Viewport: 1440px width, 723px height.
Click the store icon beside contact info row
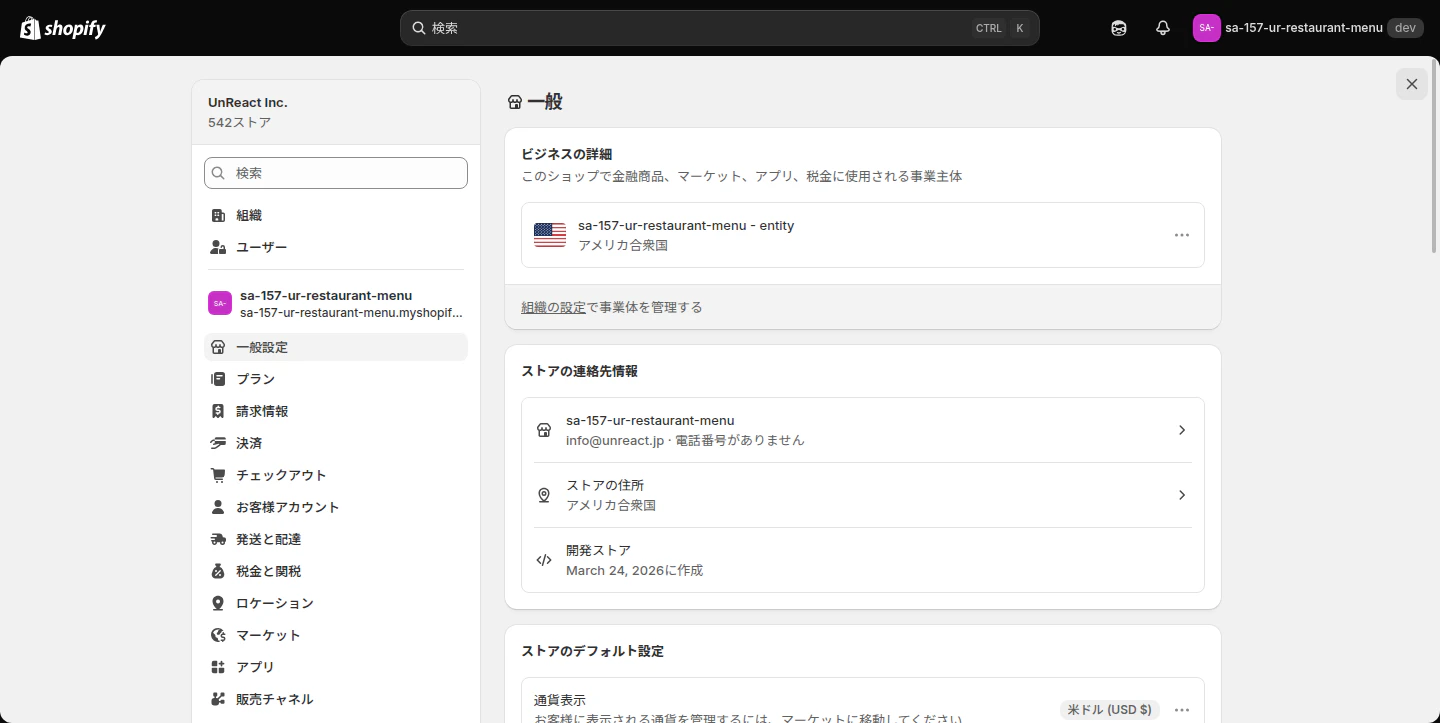(x=544, y=430)
